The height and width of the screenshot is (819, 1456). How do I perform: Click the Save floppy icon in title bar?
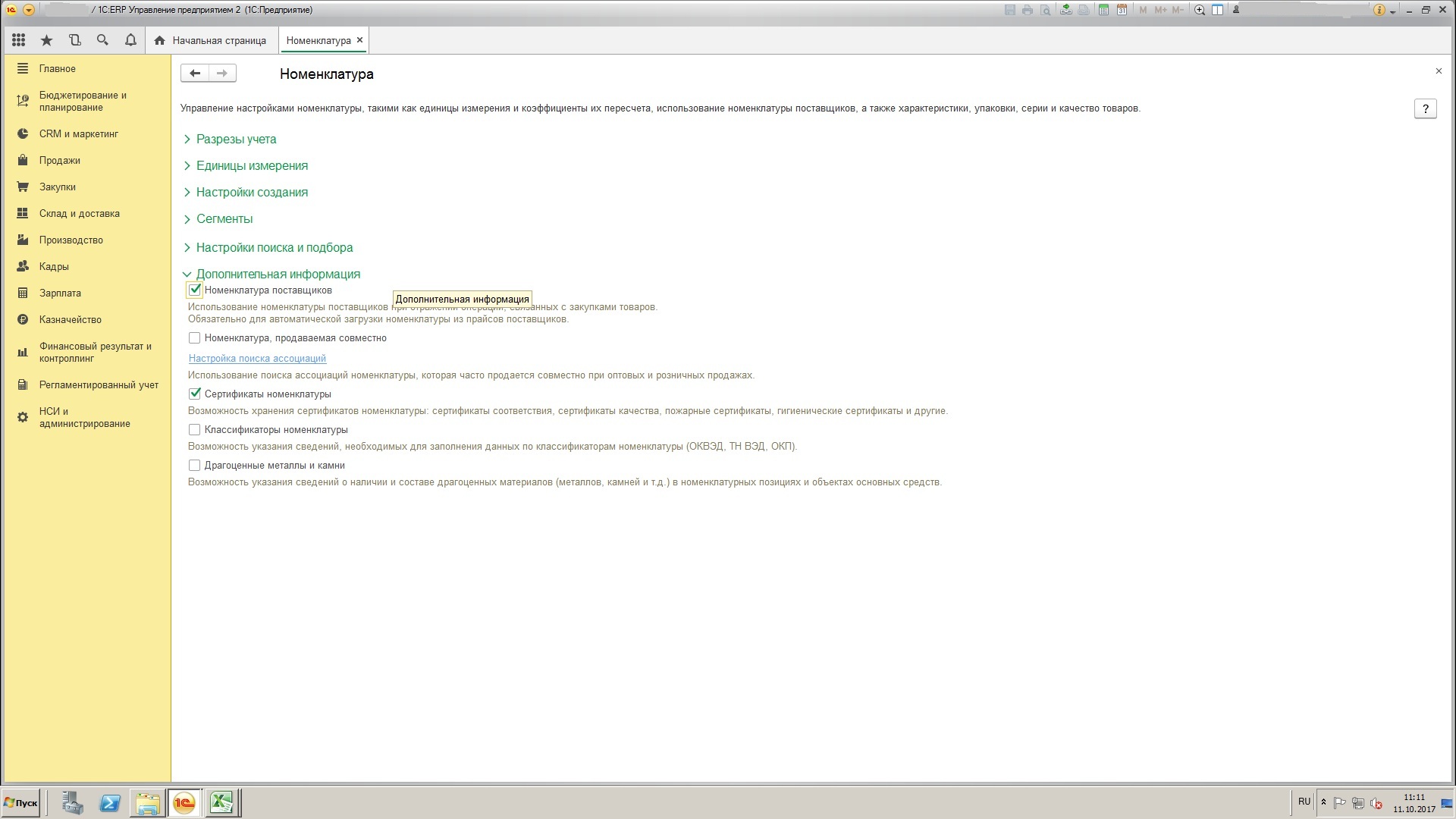(x=1009, y=10)
